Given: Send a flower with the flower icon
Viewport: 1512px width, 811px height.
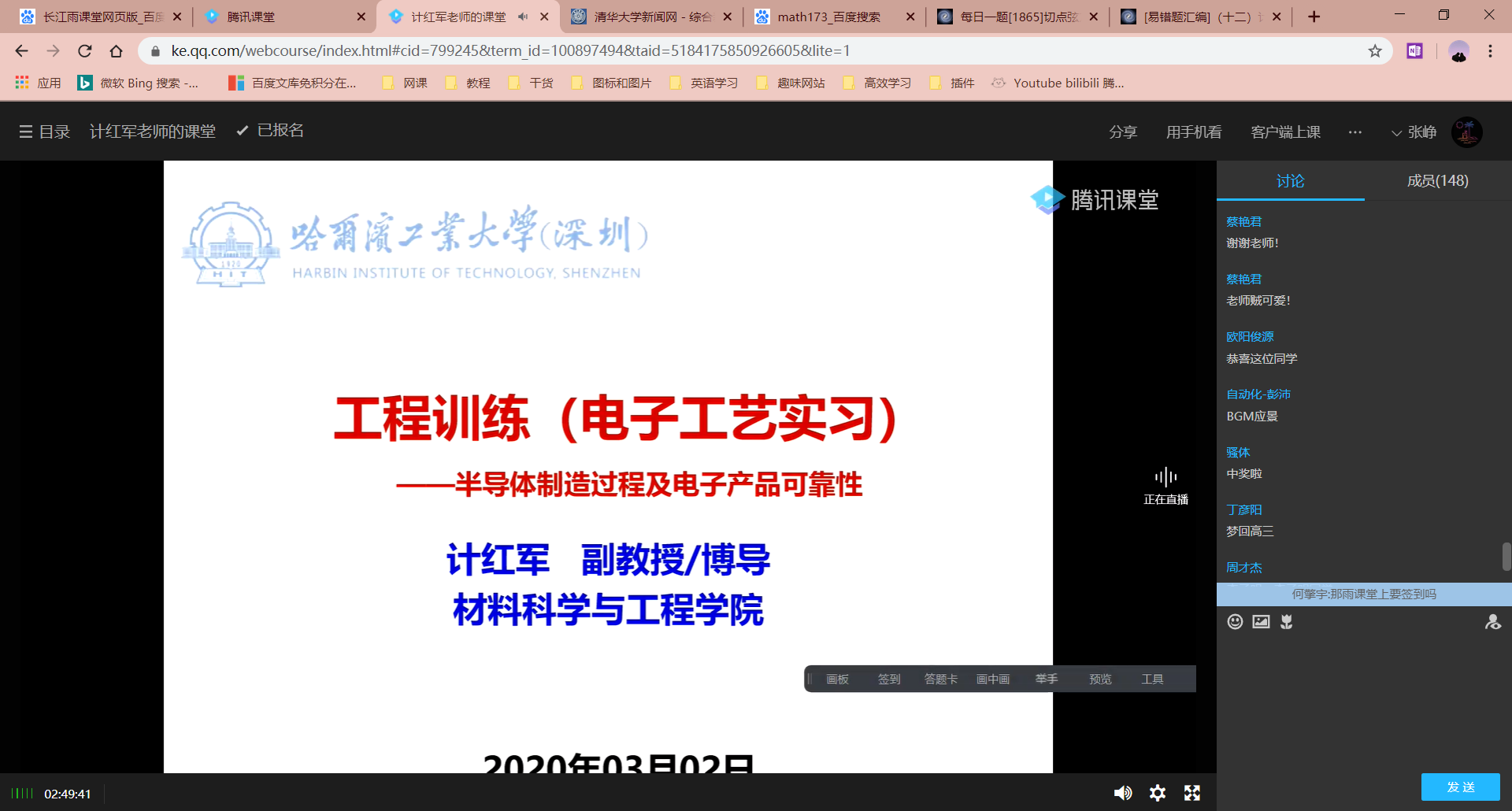Looking at the screenshot, I should coord(1288,621).
